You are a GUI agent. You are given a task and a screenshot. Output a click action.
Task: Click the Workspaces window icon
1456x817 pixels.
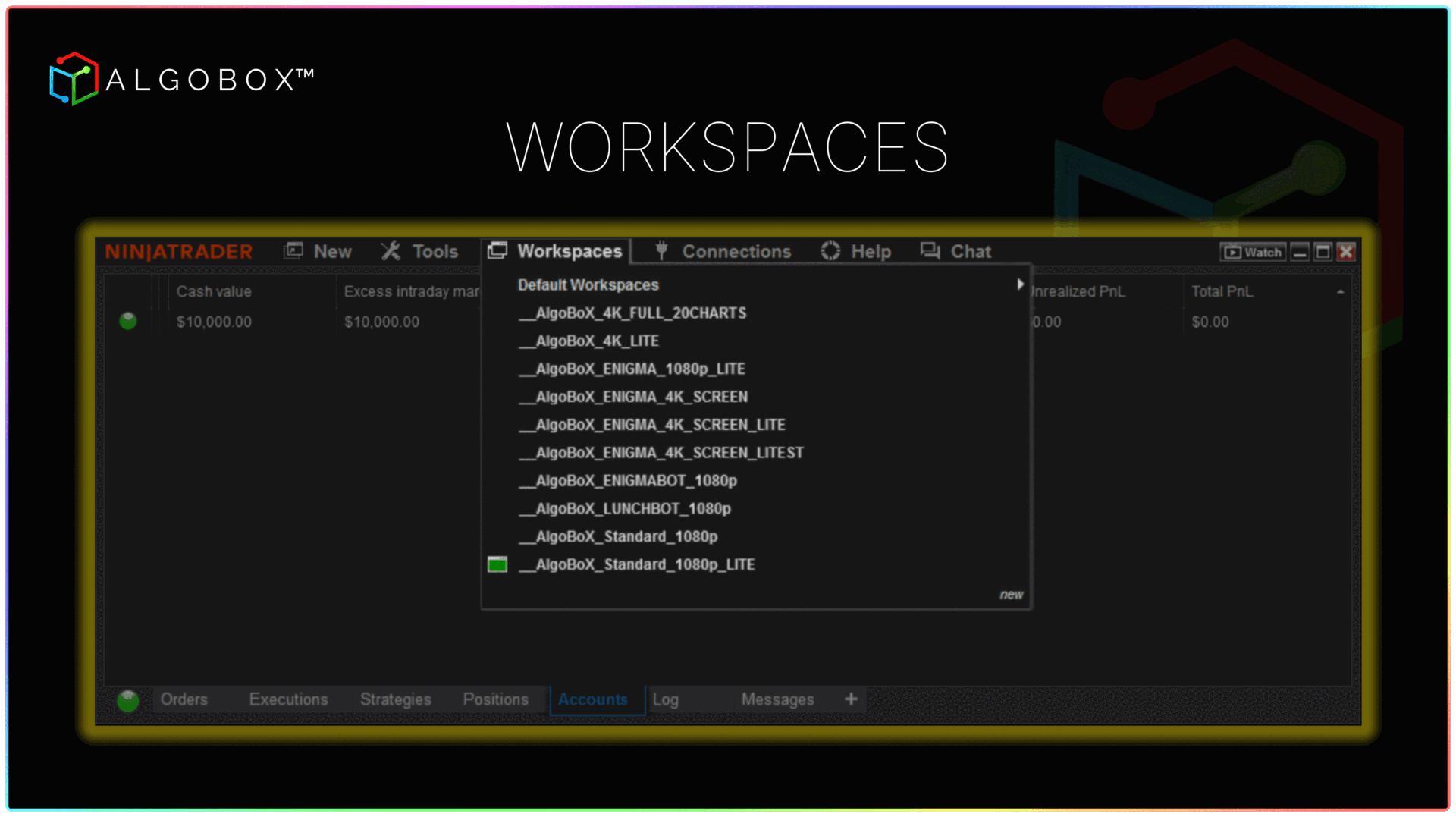[497, 251]
